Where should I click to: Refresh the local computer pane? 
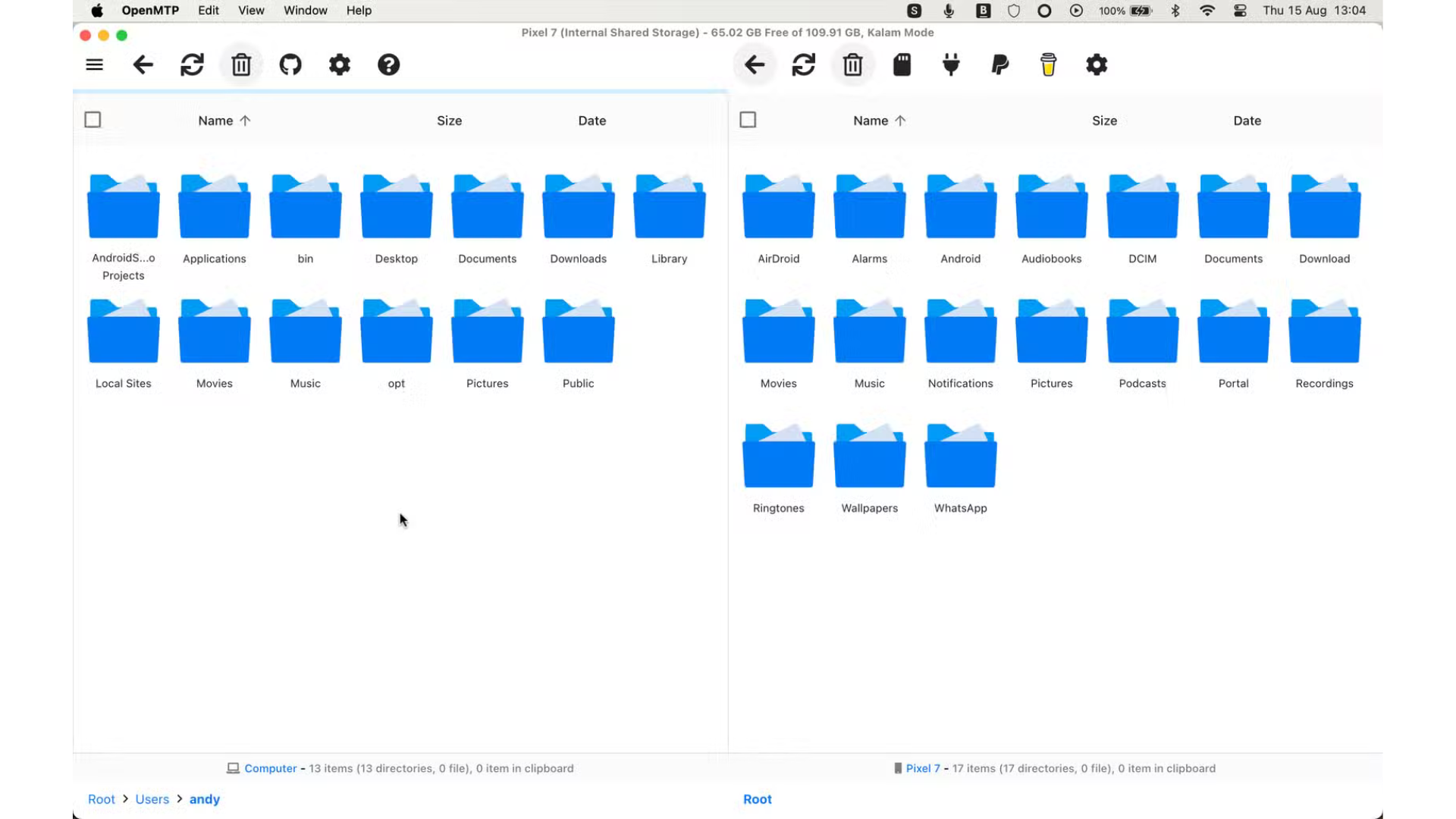[192, 65]
